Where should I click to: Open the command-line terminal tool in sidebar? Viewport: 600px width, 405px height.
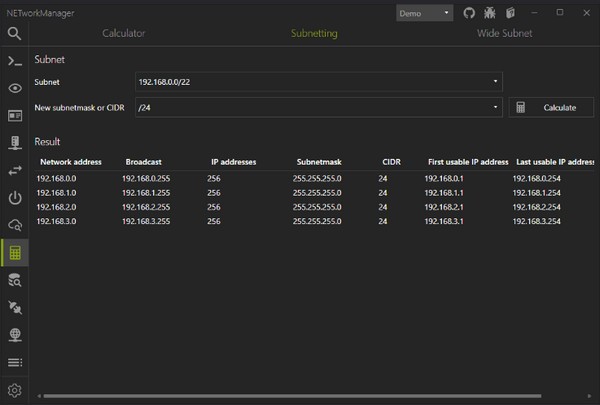click(15, 61)
